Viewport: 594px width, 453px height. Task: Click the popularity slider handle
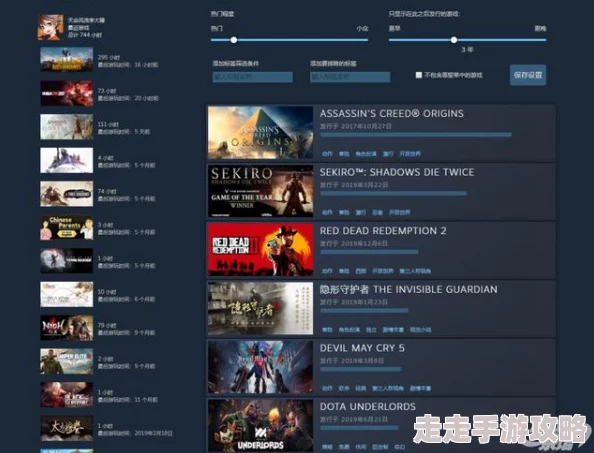point(234,40)
